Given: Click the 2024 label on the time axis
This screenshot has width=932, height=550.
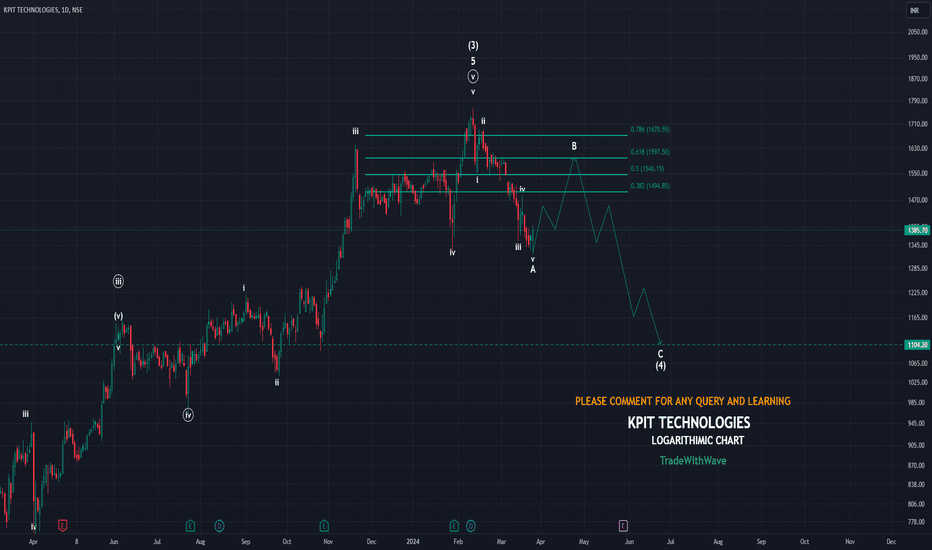Looking at the screenshot, I should click(413, 542).
